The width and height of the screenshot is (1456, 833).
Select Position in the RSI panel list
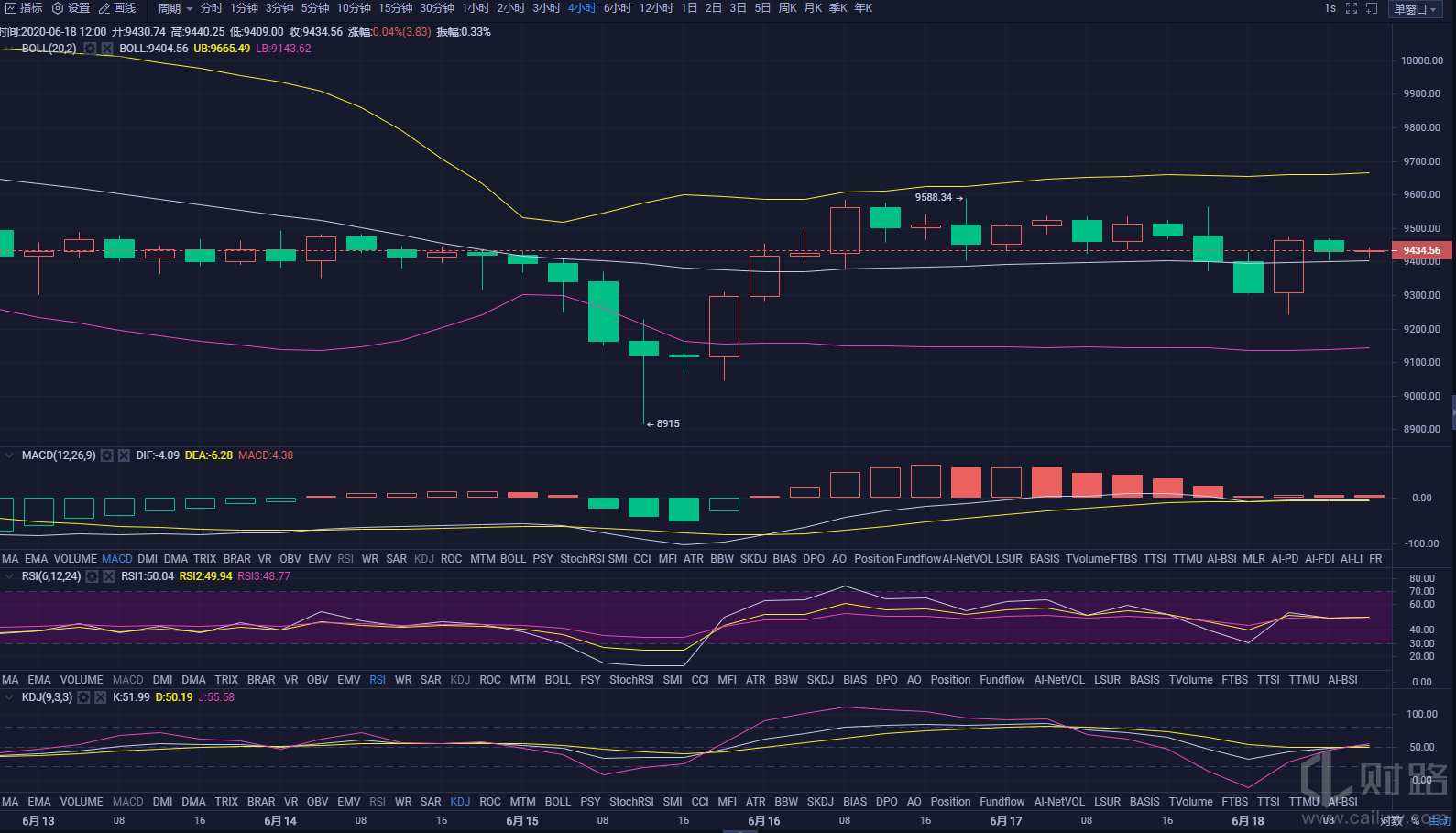[x=950, y=680]
